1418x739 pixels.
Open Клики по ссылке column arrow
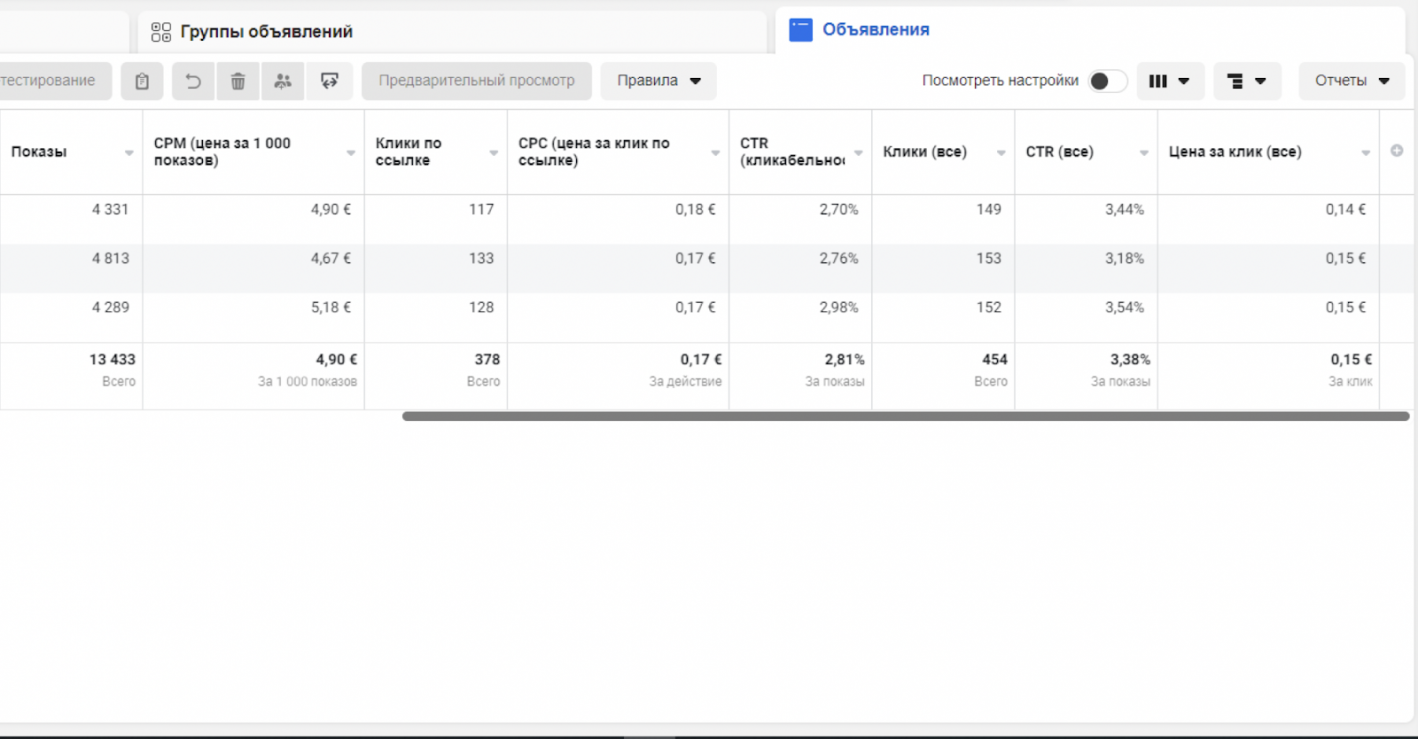(494, 153)
